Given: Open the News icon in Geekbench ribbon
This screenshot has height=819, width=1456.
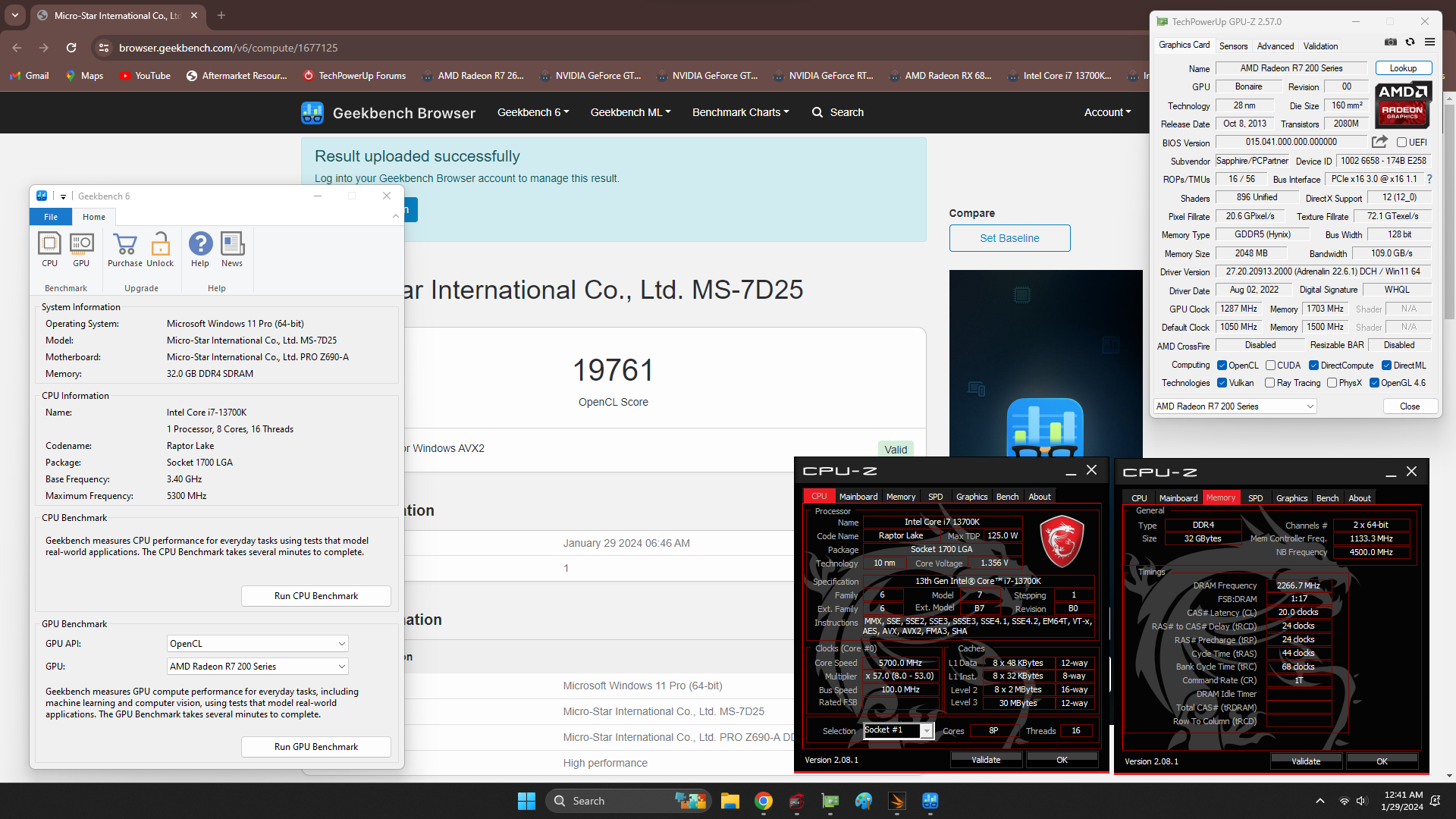Looking at the screenshot, I should click(x=232, y=249).
